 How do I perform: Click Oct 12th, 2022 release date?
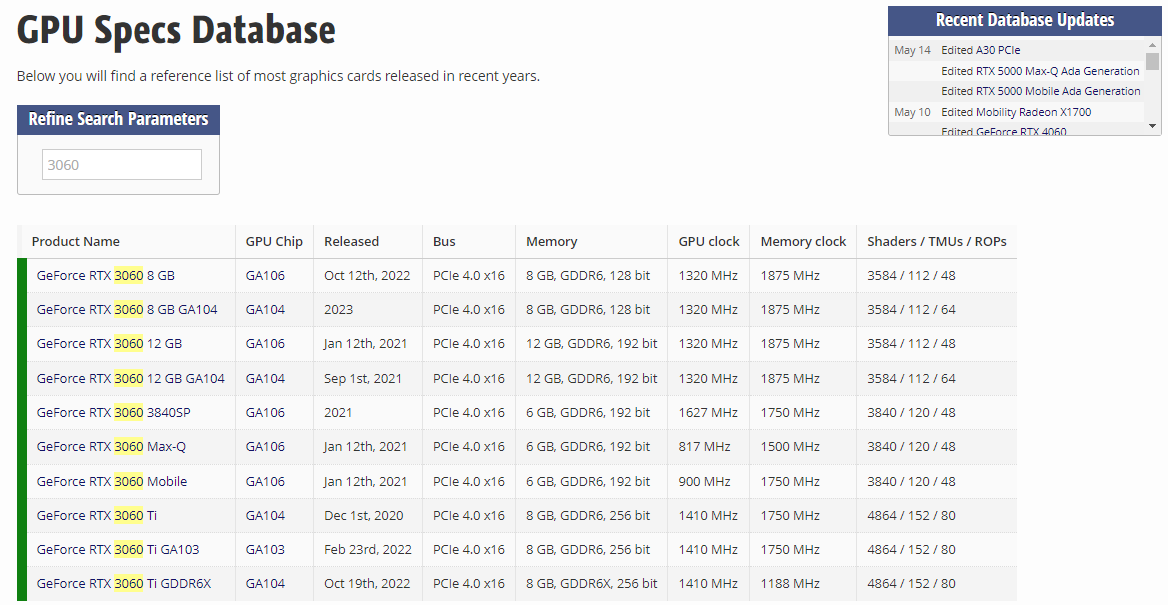(x=367, y=275)
